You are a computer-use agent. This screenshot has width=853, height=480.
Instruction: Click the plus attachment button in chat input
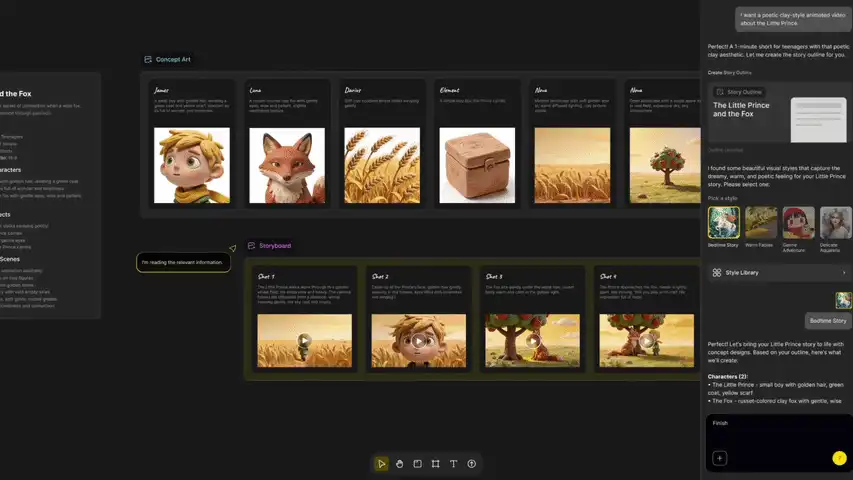click(x=719, y=458)
